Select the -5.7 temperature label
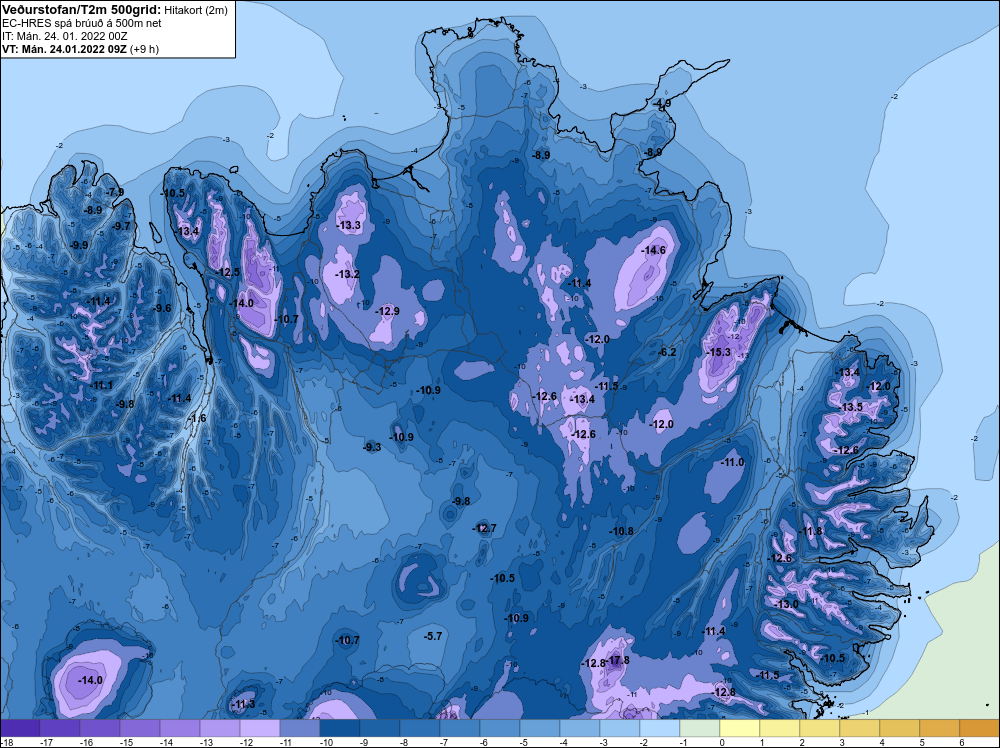 tap(434, 636)
